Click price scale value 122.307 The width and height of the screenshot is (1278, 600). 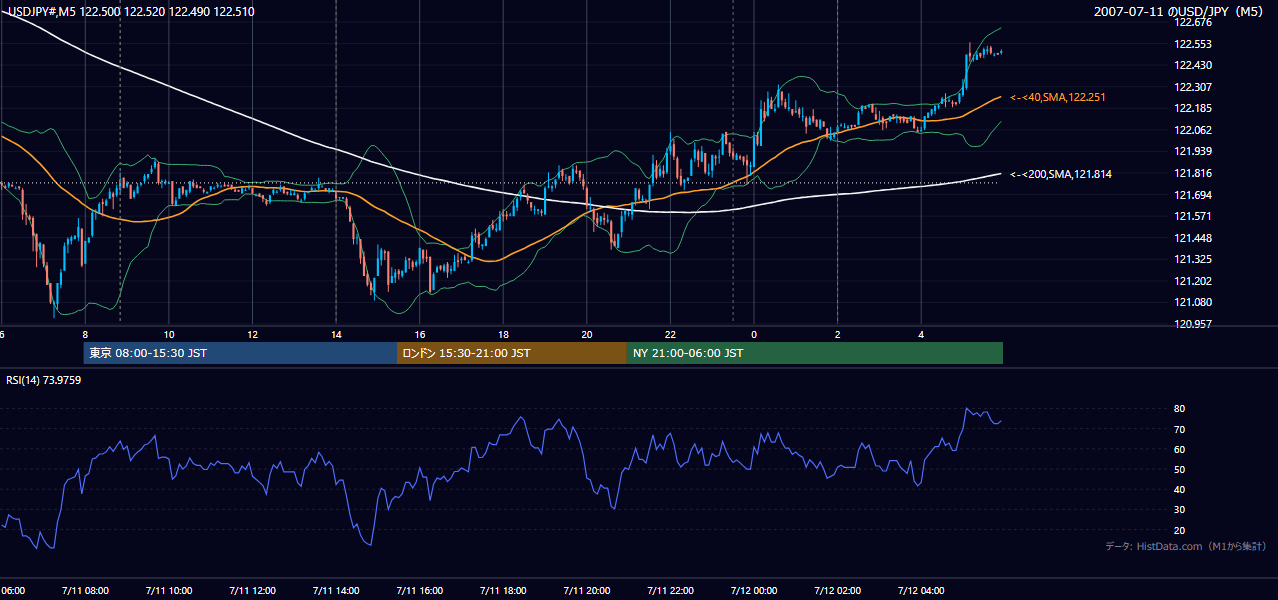[1192, 87]
